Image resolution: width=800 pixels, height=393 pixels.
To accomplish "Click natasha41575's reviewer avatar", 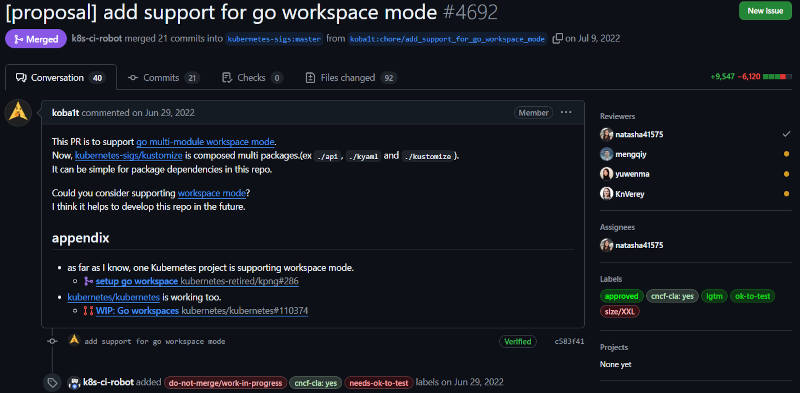I will click(x=606, y=135).
